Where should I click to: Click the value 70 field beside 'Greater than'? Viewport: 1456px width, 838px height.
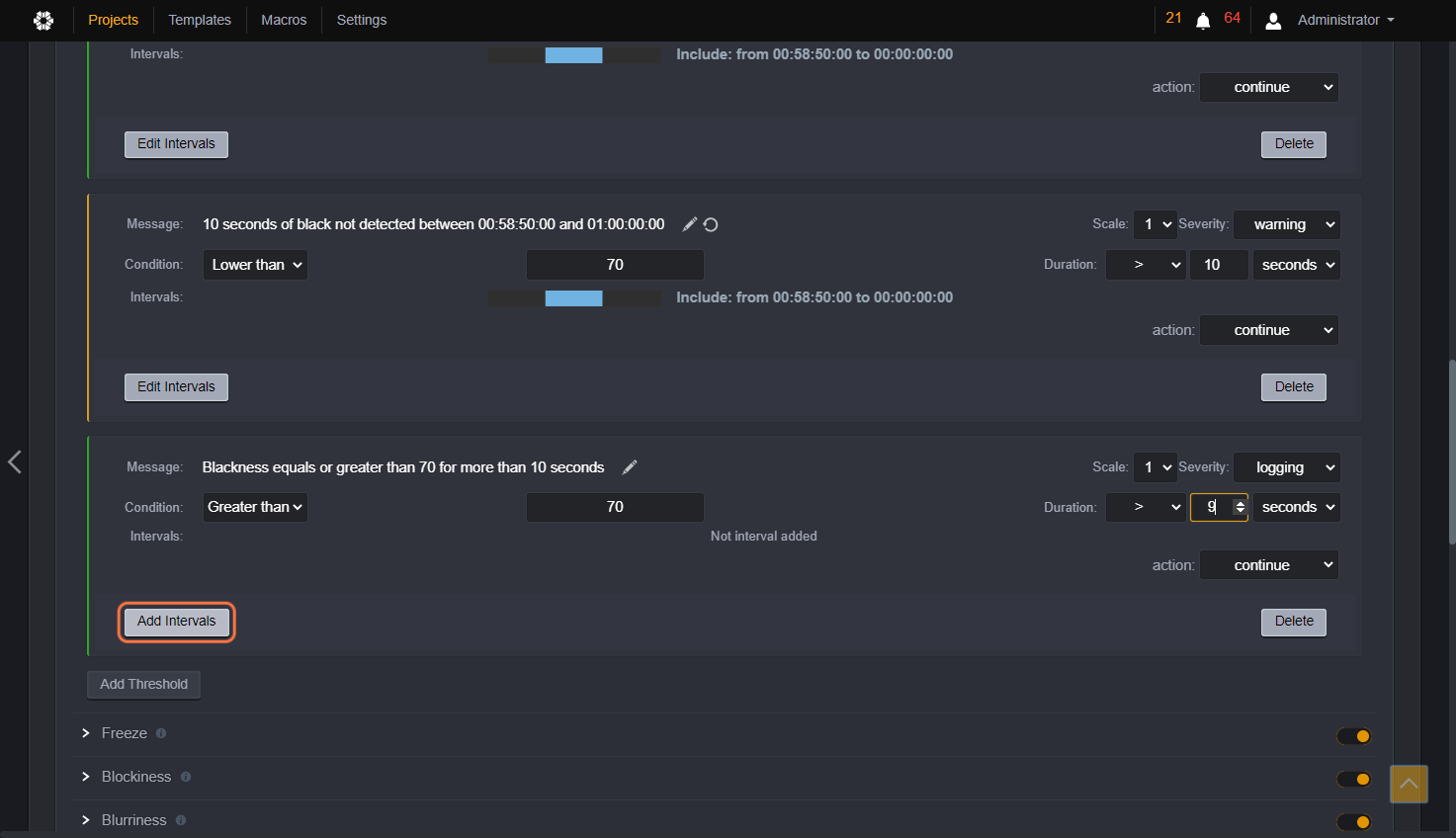(x=615, y=507)
